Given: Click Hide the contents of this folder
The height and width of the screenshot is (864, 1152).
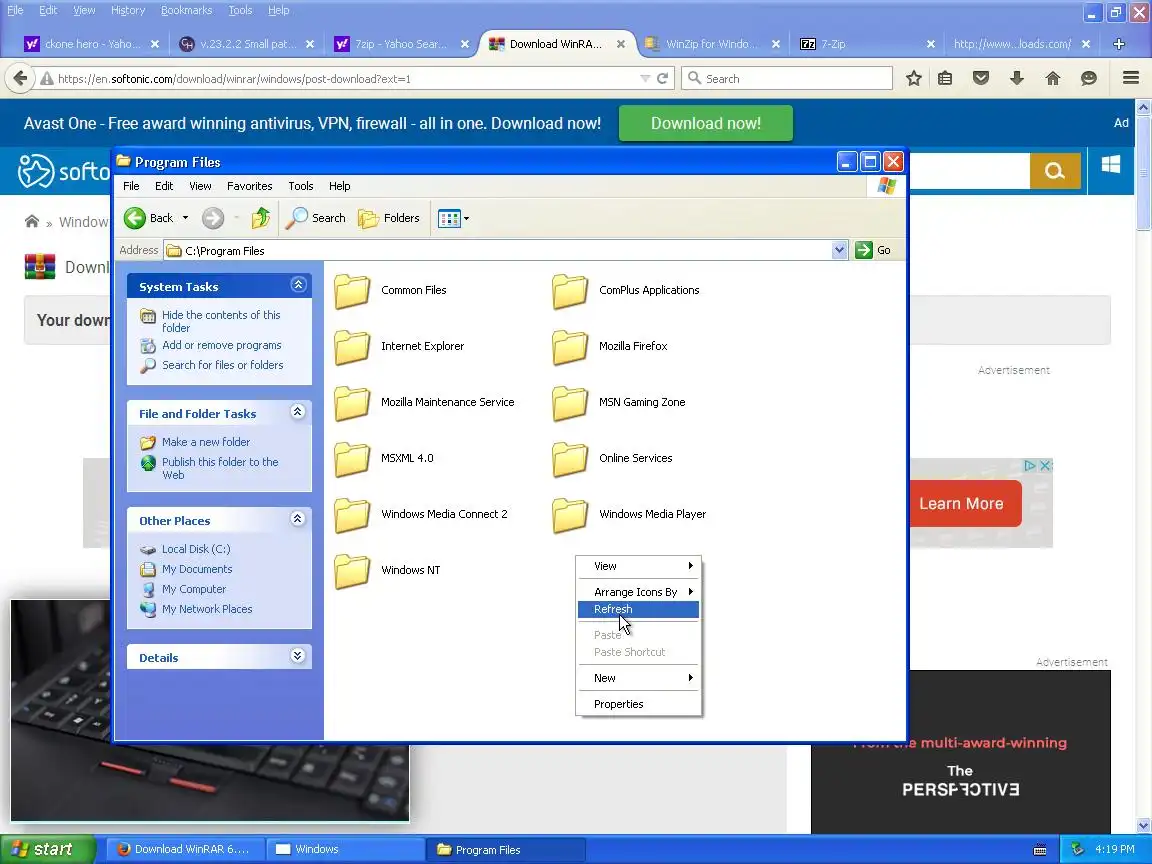Looking at the screenshot, I should point(221,321).
